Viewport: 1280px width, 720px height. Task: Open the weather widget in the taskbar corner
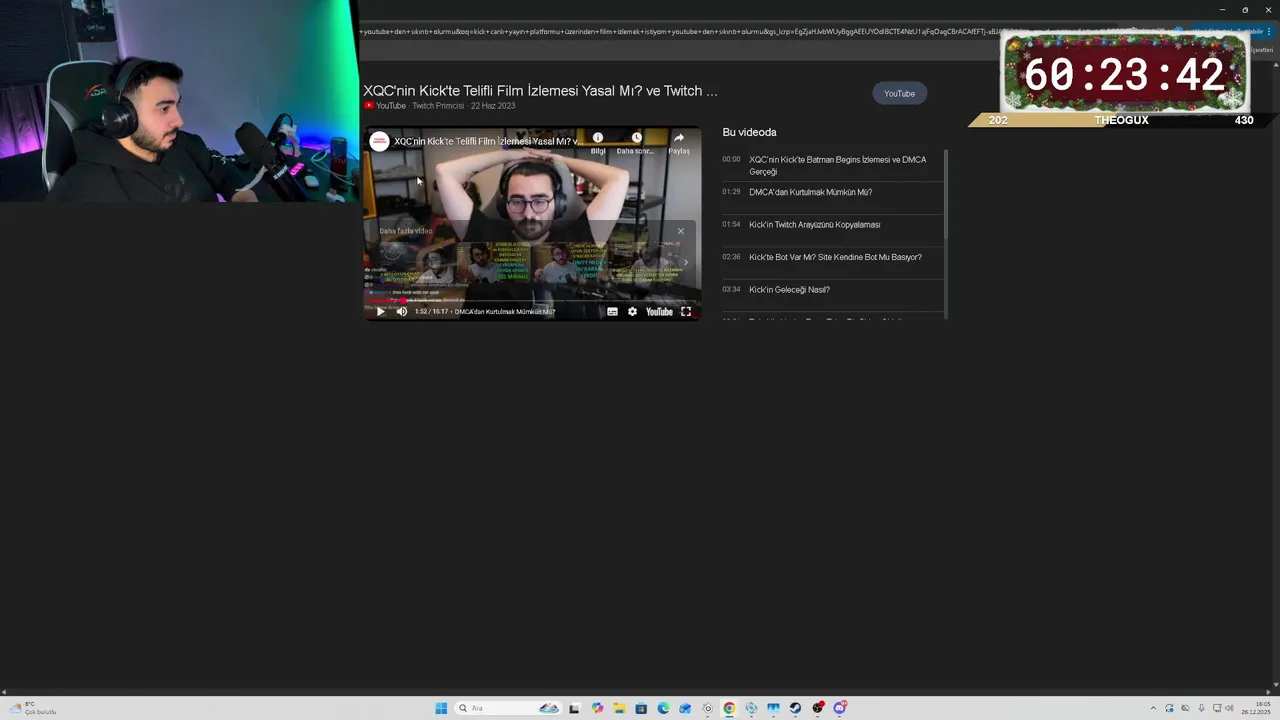[33, 708]
